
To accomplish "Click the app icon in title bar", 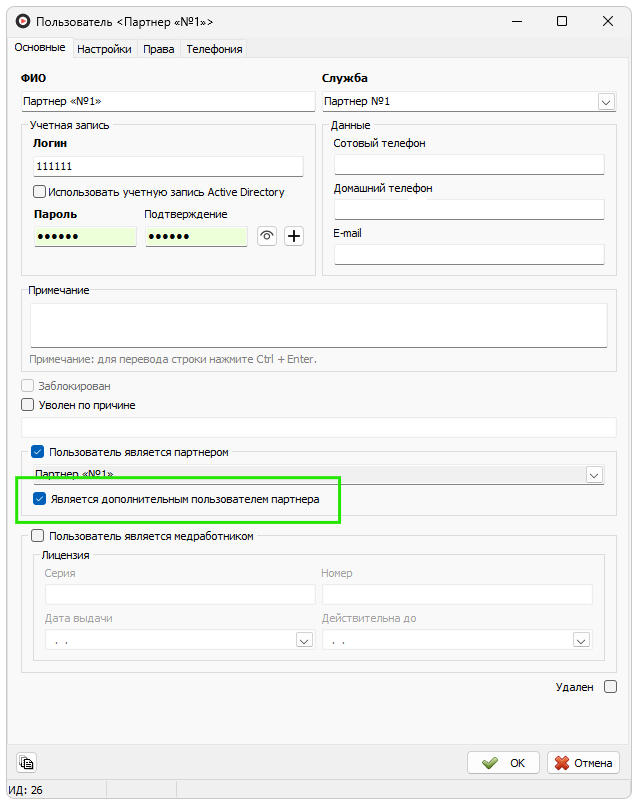I will tap(19, 21).
